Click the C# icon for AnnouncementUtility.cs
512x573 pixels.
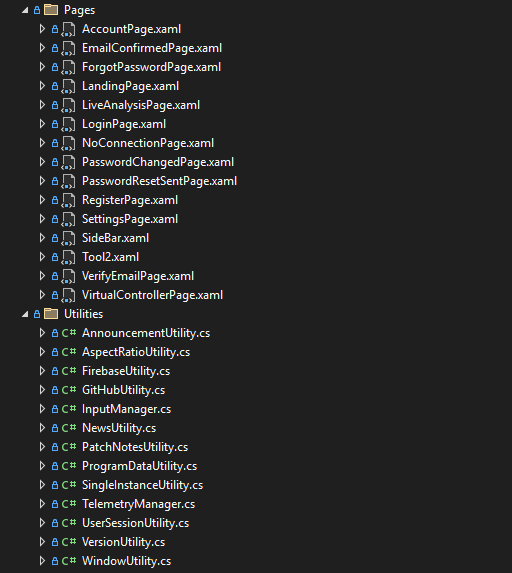(69, 333)
